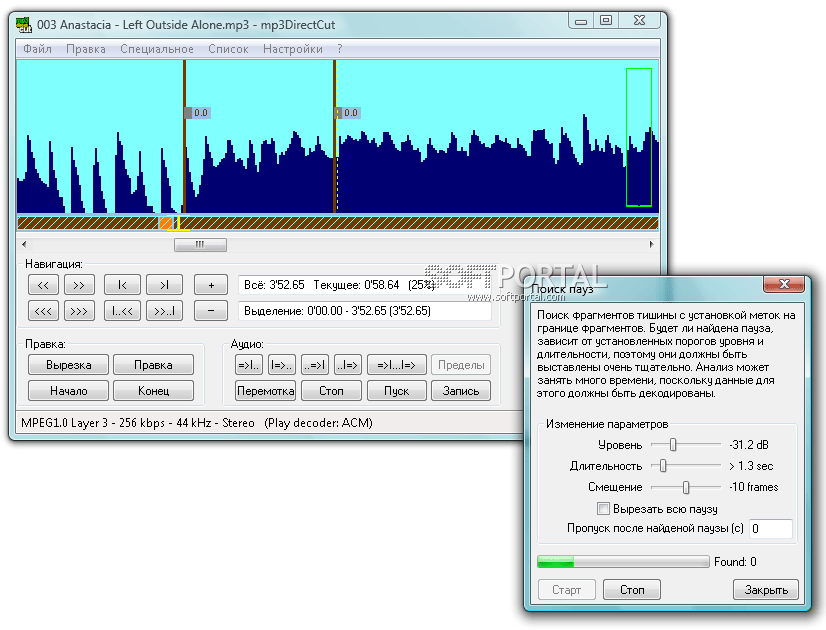The width and height of the screenshot is (826, 630).
Task: Click the =>I.. audio play button
Action: coord(249,365)
